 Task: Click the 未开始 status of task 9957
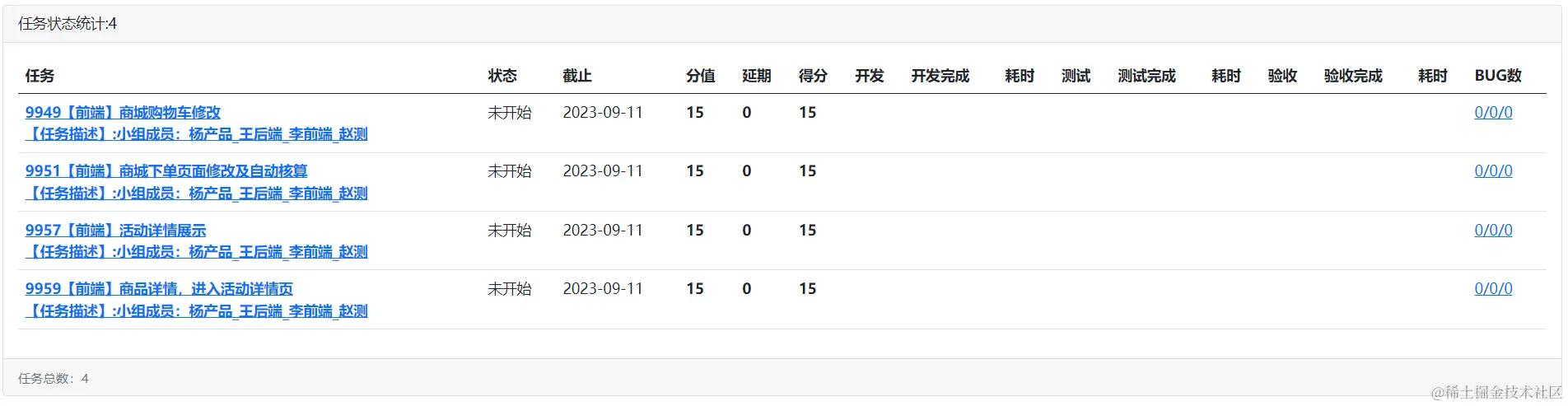[509, 230]
